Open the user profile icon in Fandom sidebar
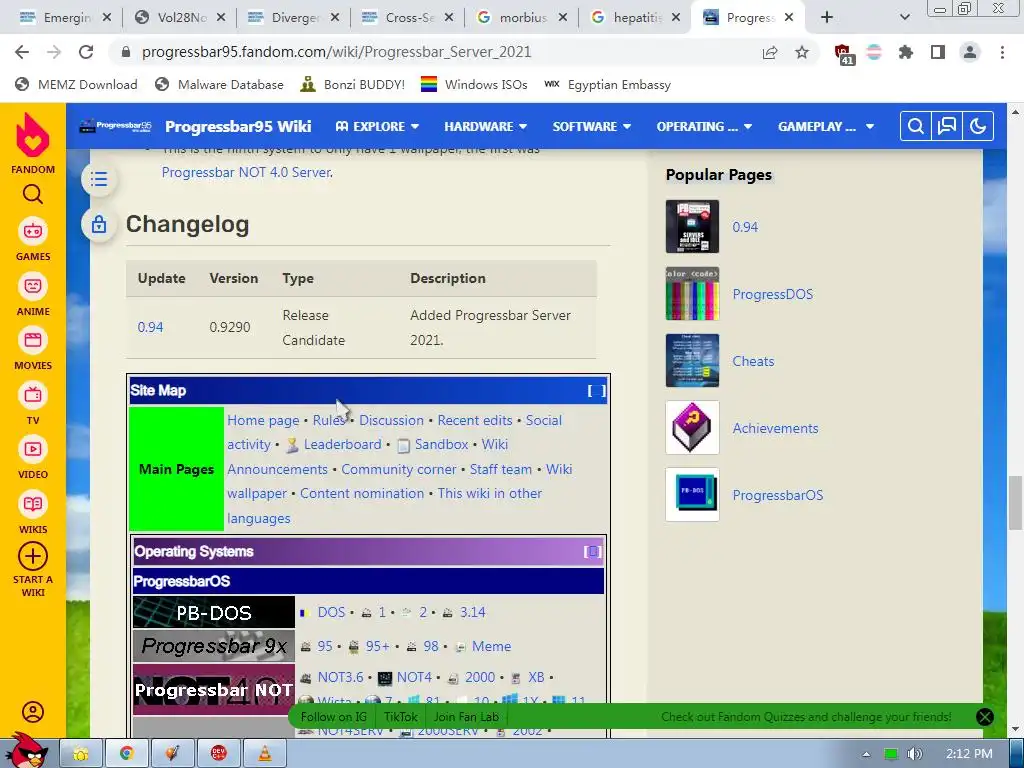This screenshot has width=1024, height=768. 33,712
